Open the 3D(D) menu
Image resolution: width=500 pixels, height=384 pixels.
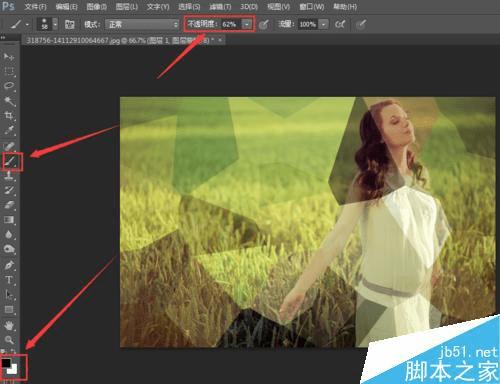click(x=249, y=7)
